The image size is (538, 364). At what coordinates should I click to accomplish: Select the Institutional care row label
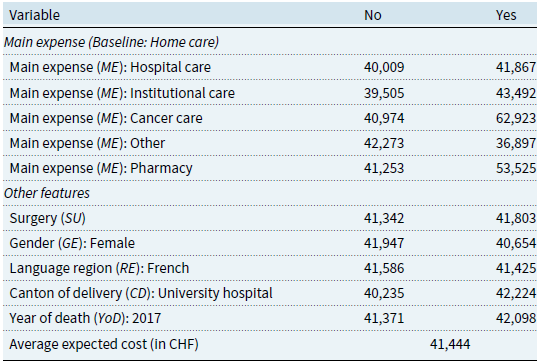[x=122, y=93]
